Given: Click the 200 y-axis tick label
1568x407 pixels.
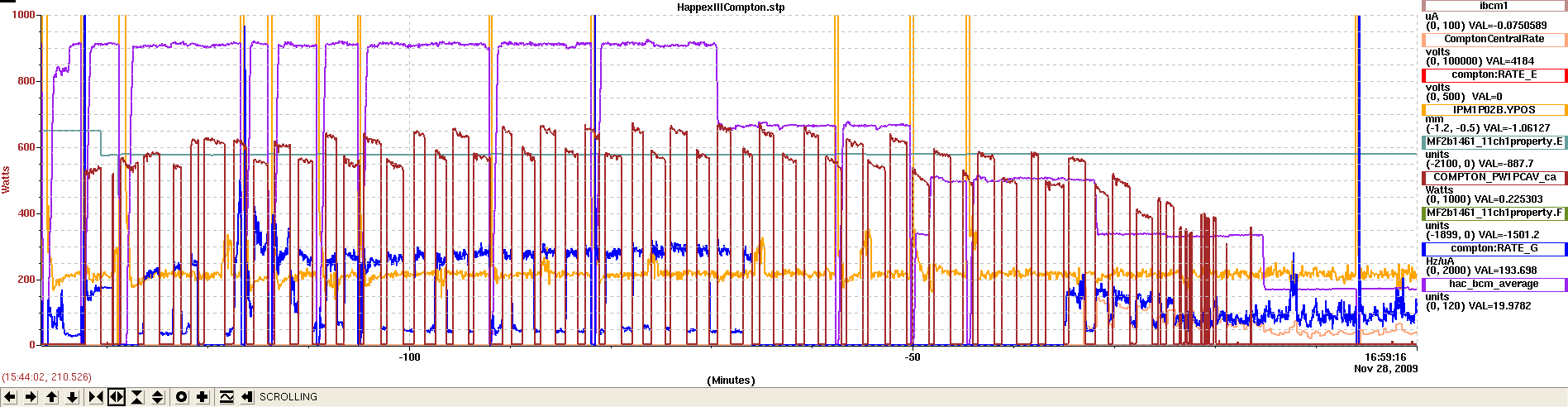Looking at the screenshot, I should coord(27,280).
